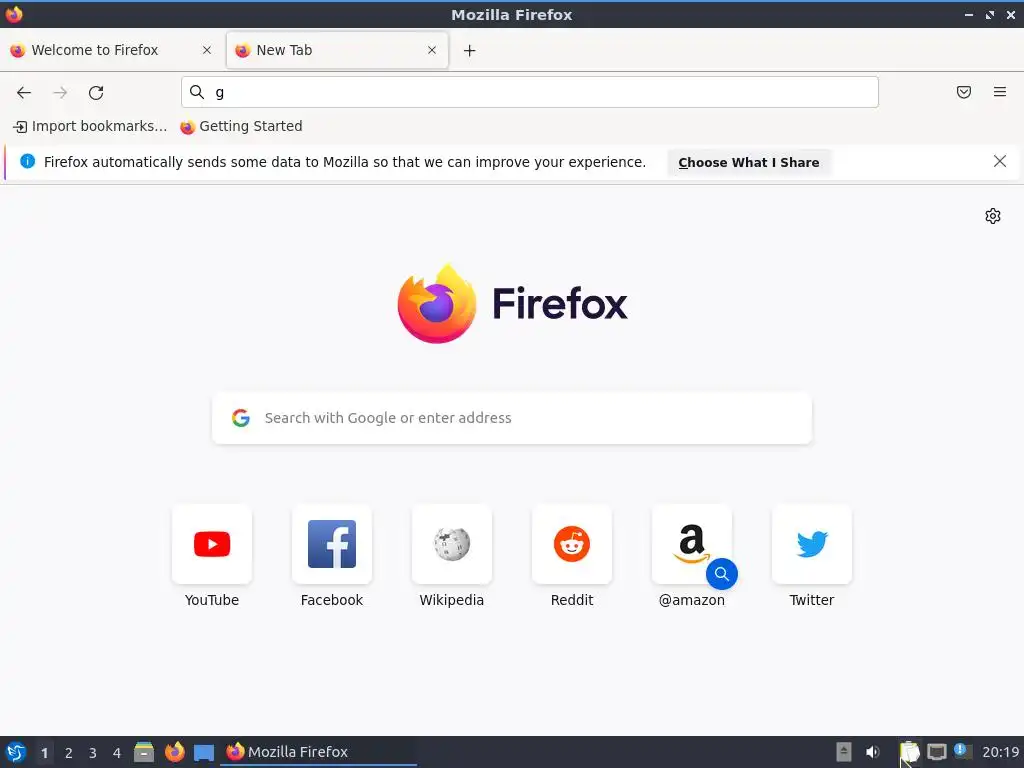Focus the Search with Google field
1024x768 pixels.
(512, 418)
